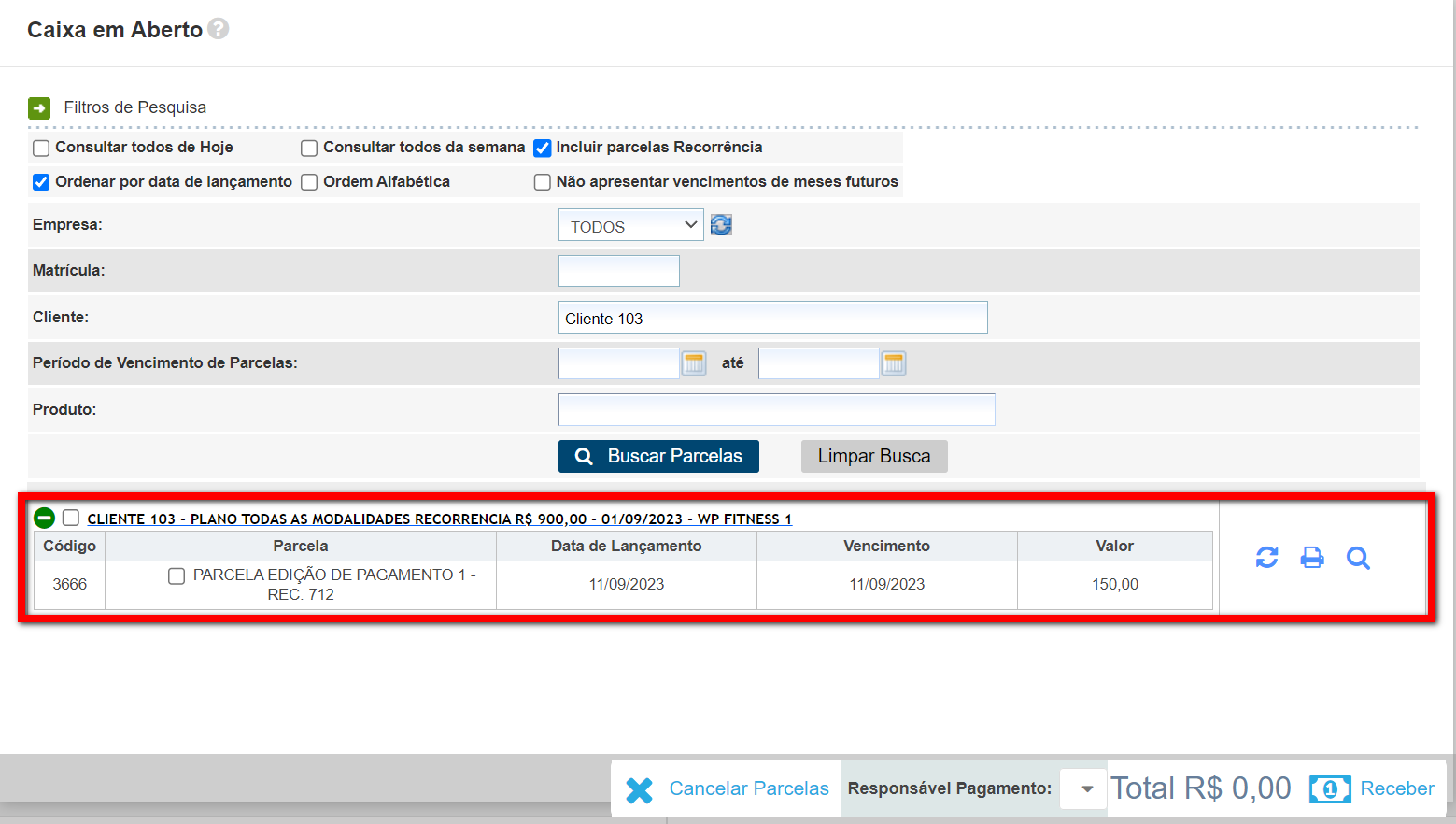The image size is (1456, 824).
Task: Click the Buscar Parcelas button
Action: pos(658,456)
